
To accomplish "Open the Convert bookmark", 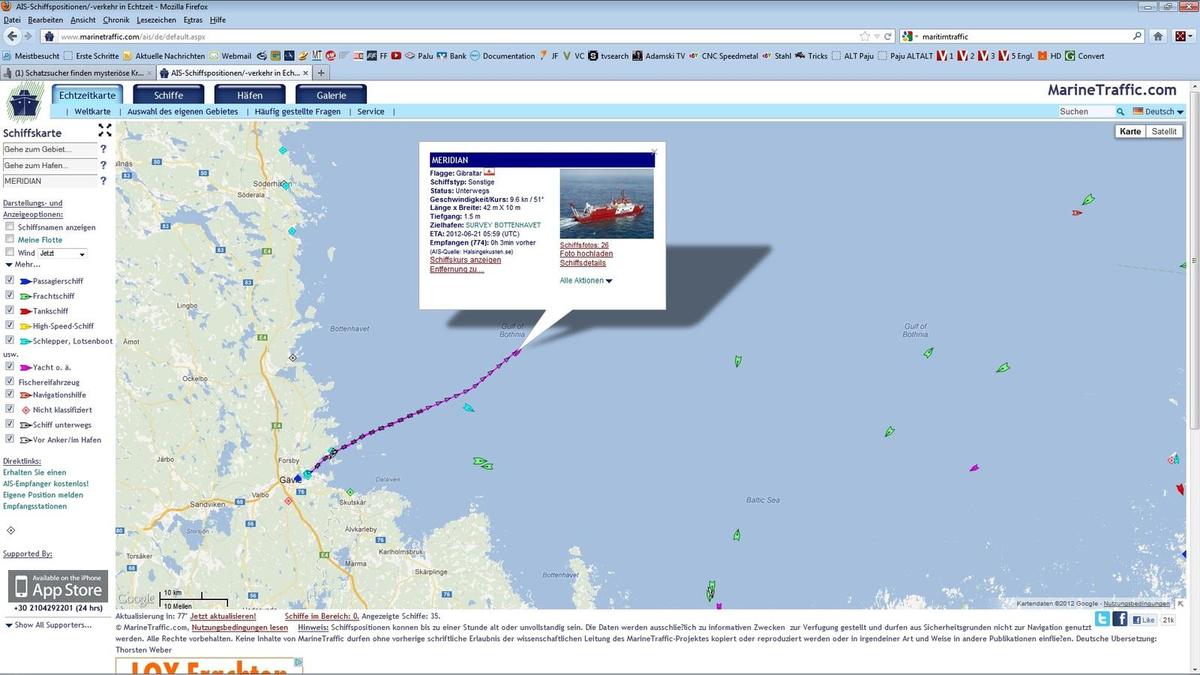I will tap(1084, 56).
